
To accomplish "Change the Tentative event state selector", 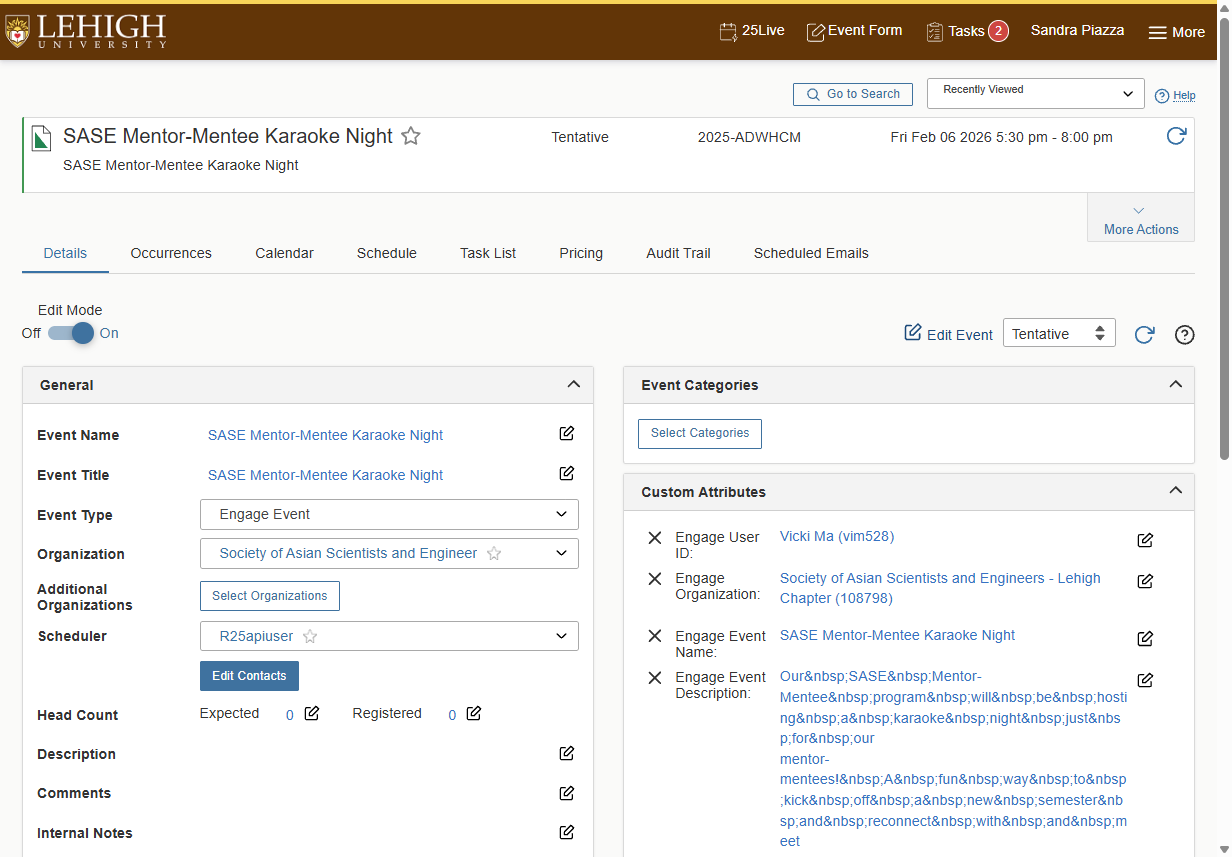I will coord(1059,334).
